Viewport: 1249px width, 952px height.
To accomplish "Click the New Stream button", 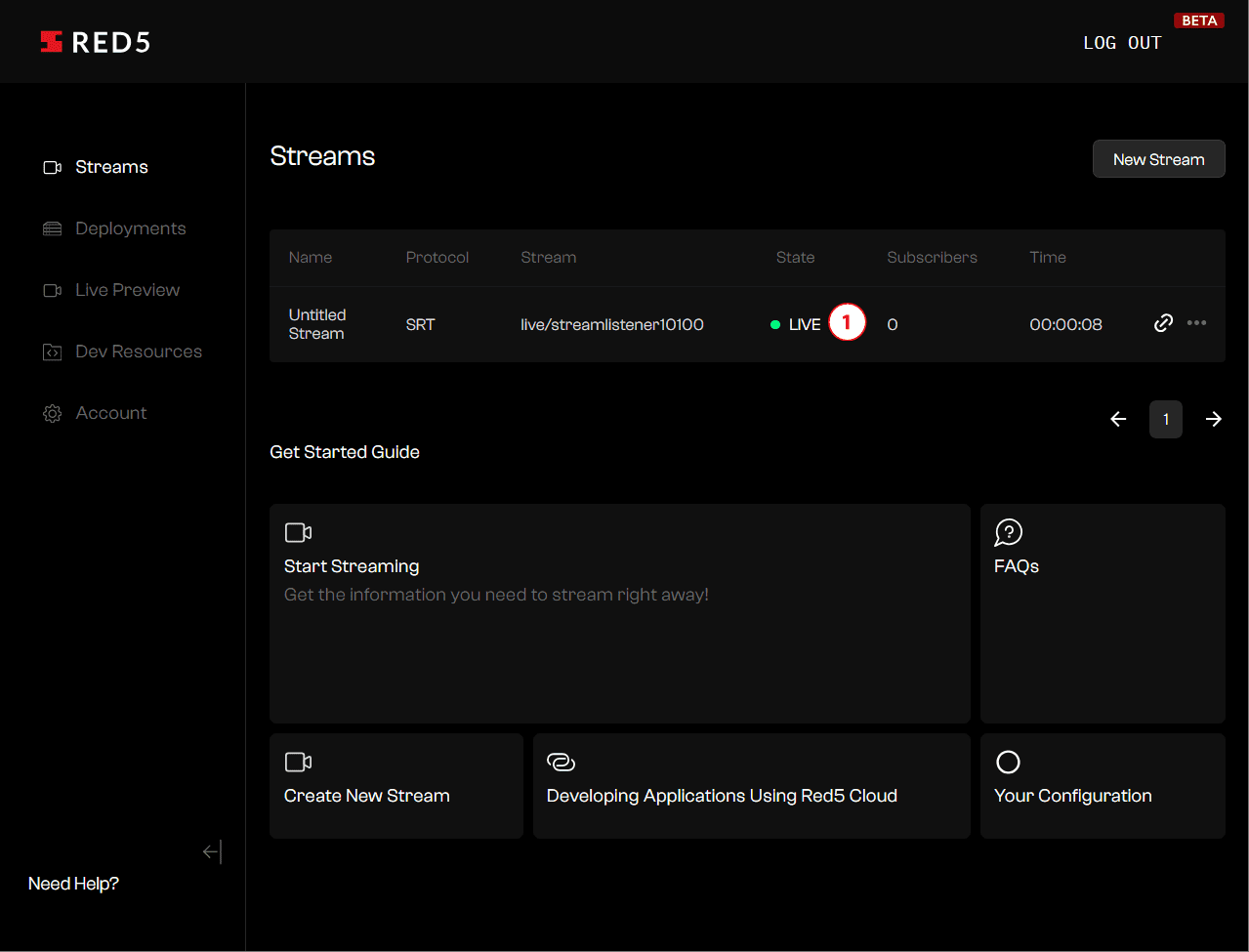I will 1159,159.
